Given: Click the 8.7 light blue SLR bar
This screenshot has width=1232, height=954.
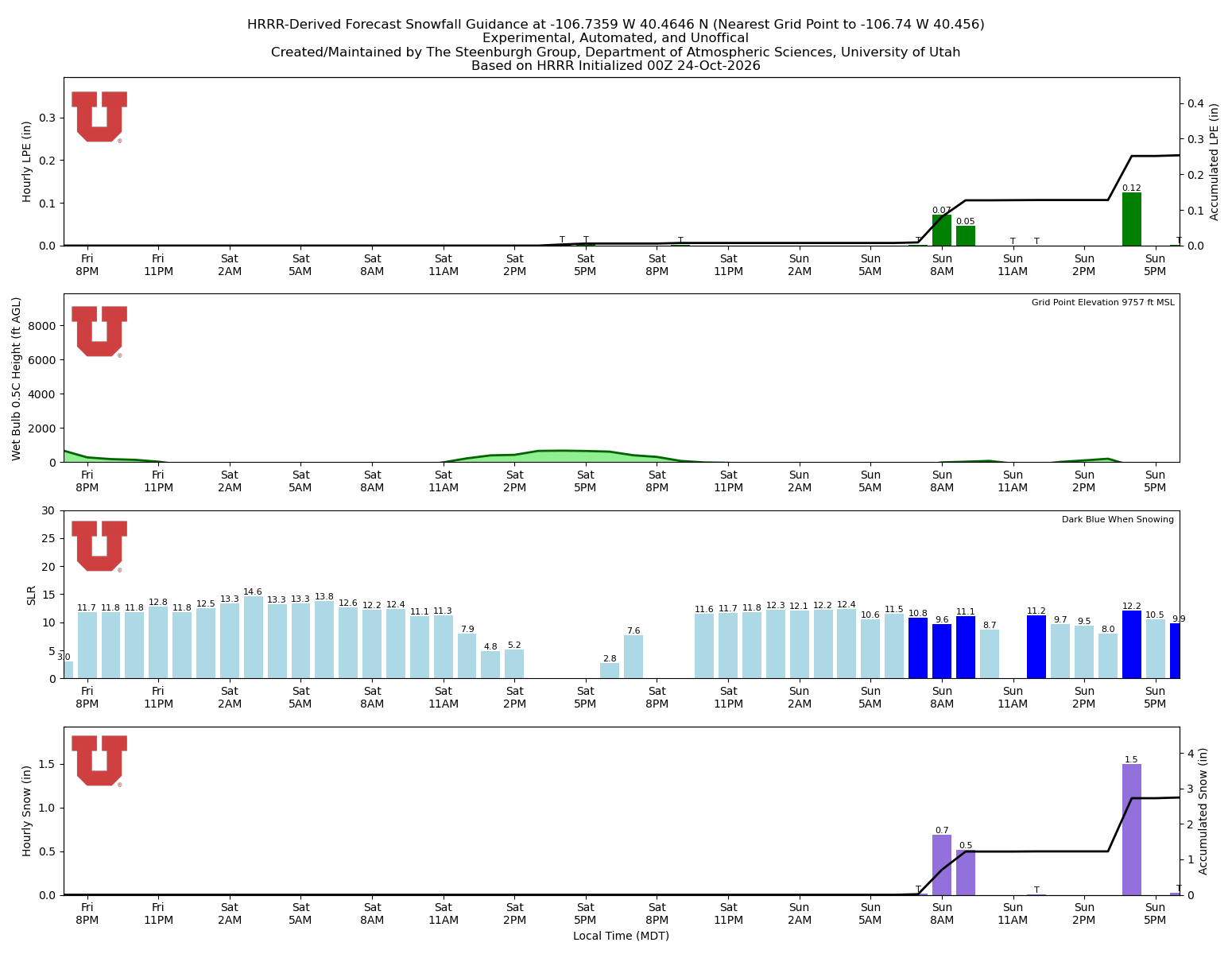Looking at the screenshot, I should [990, 653].
